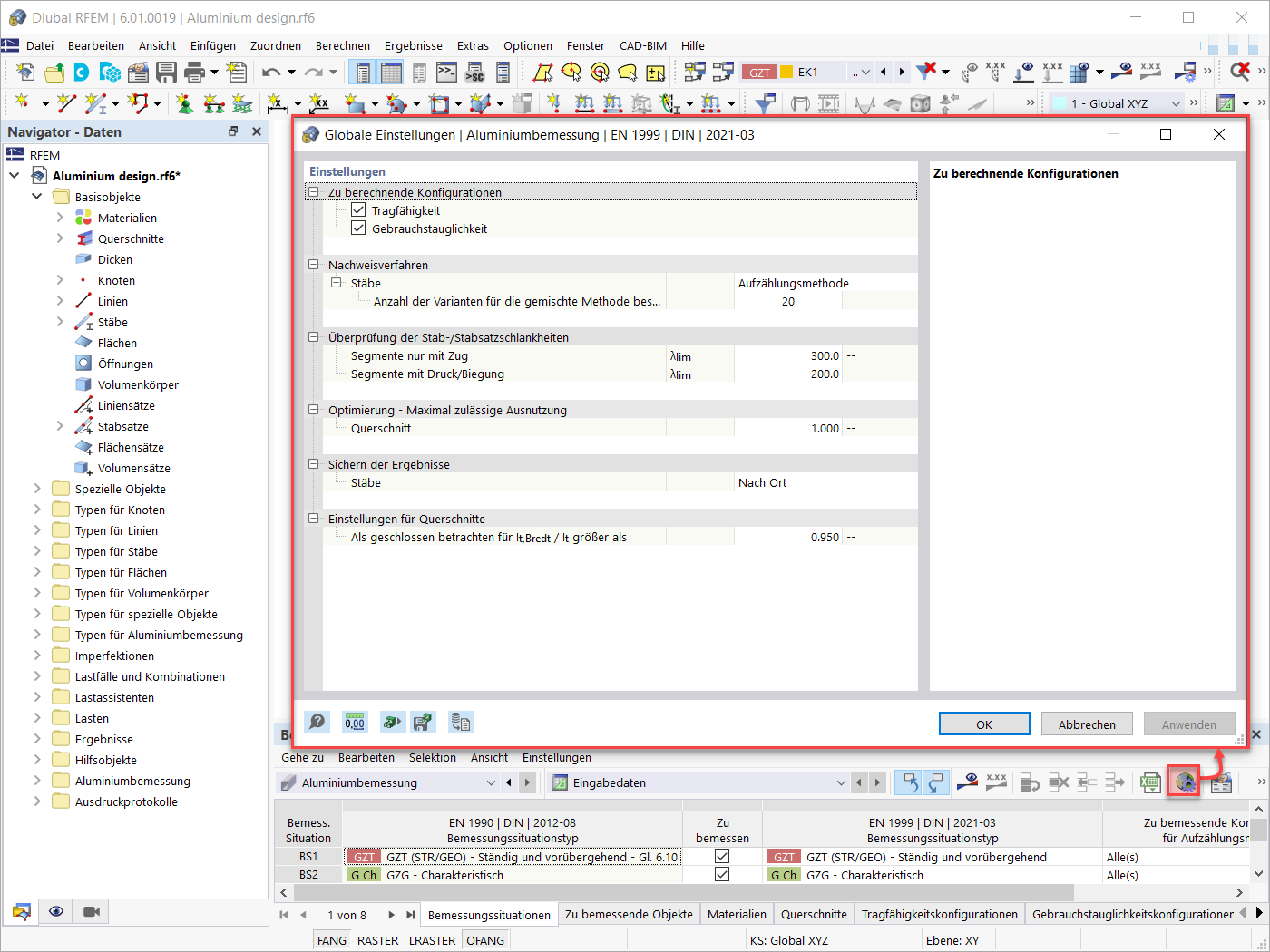Switch to the Materialien tab

pyautogui.click(x=737, y=915)
